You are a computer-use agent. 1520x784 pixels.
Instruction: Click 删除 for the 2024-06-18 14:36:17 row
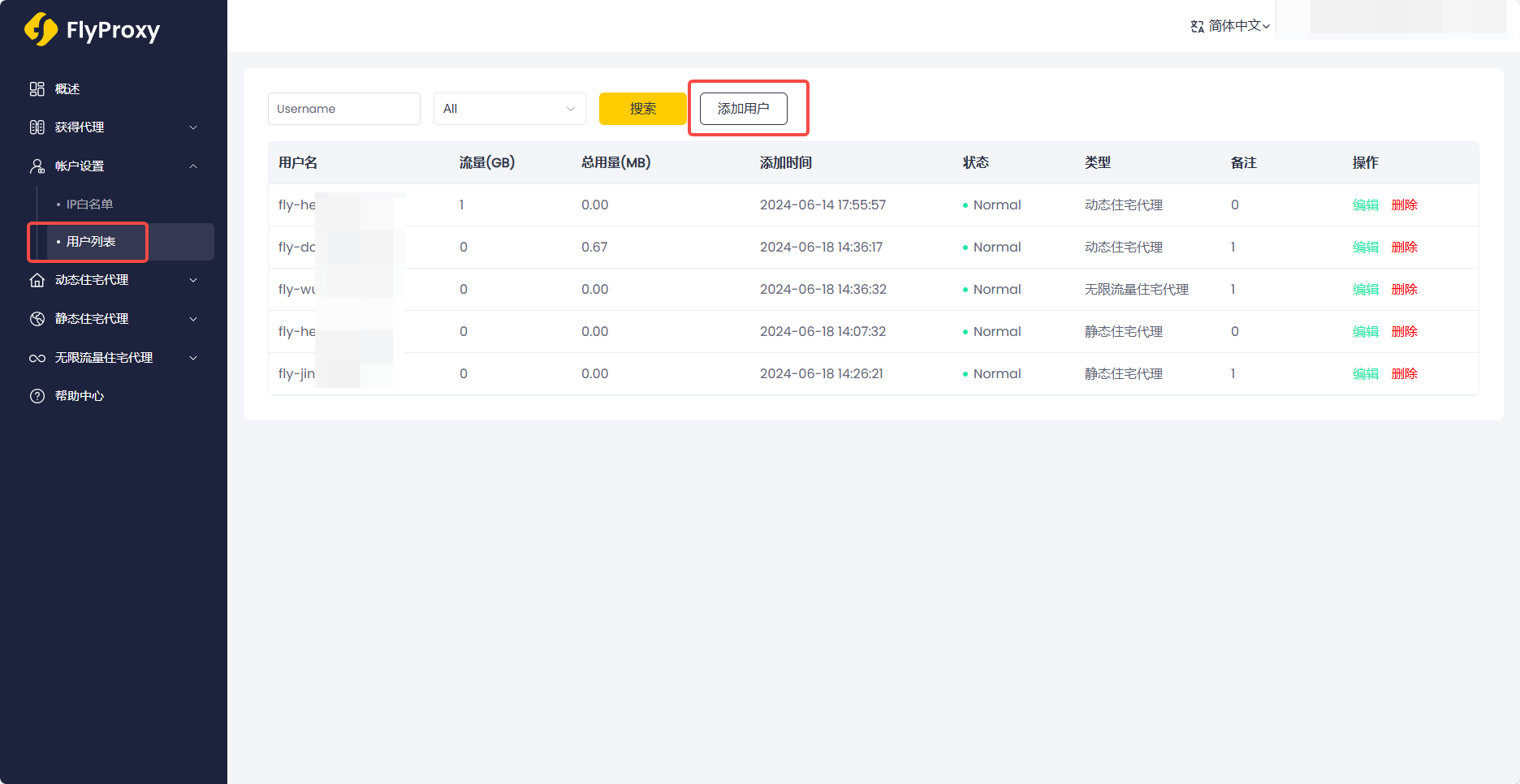[1405, 248]
